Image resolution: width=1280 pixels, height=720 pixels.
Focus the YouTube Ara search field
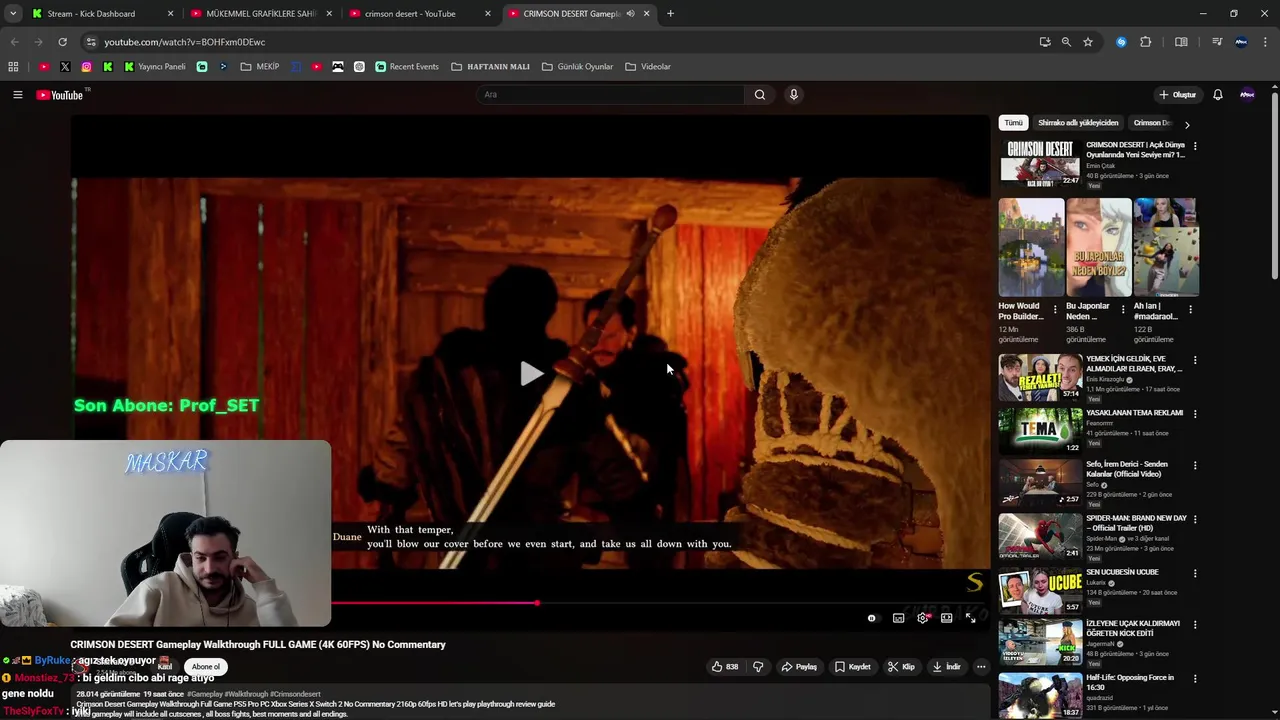[x=610, y=95]
